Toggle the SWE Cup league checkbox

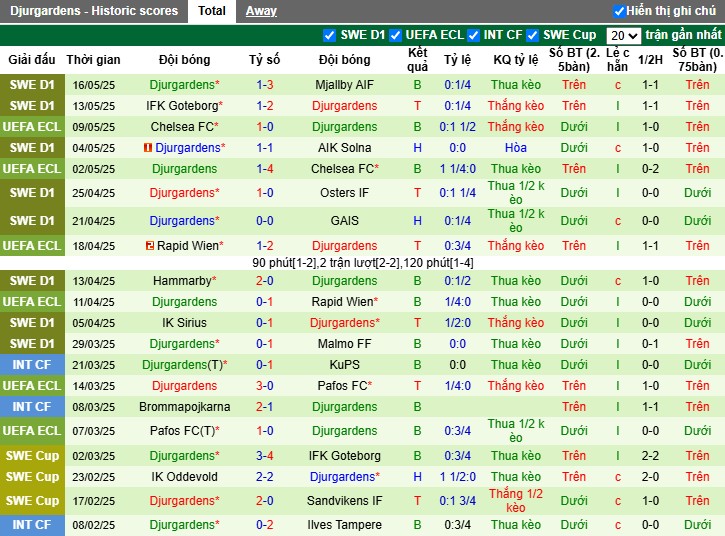(x=533, y=35)
